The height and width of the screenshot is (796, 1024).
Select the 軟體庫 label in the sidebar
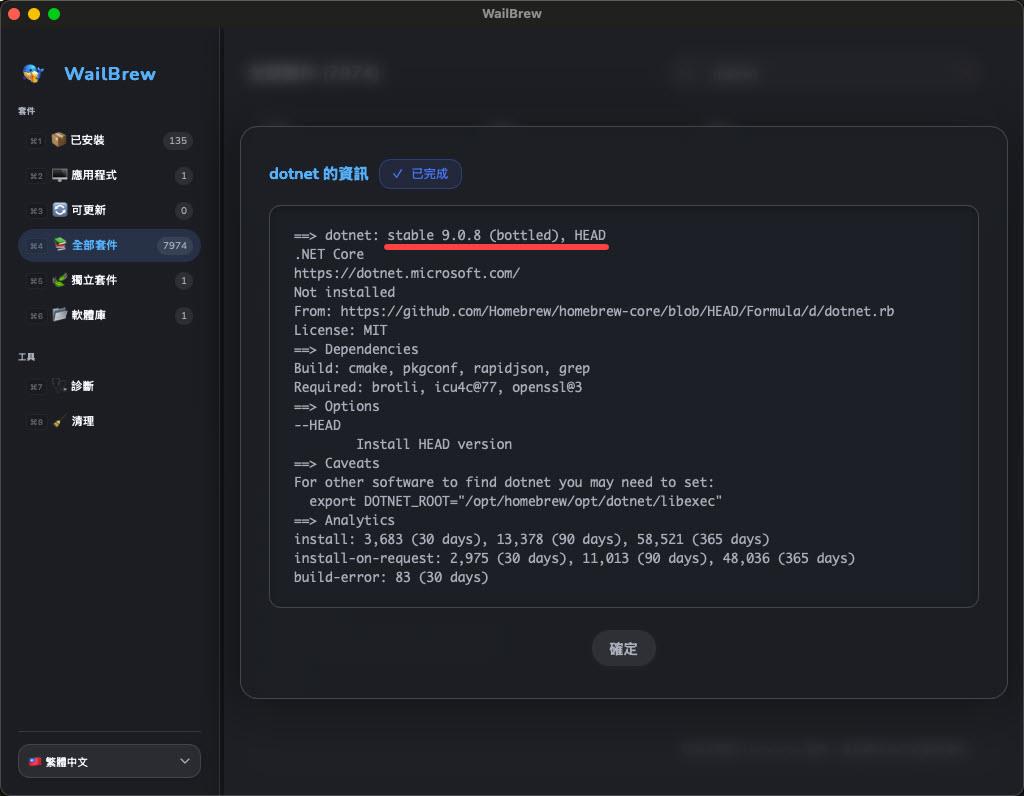point(89,315)
